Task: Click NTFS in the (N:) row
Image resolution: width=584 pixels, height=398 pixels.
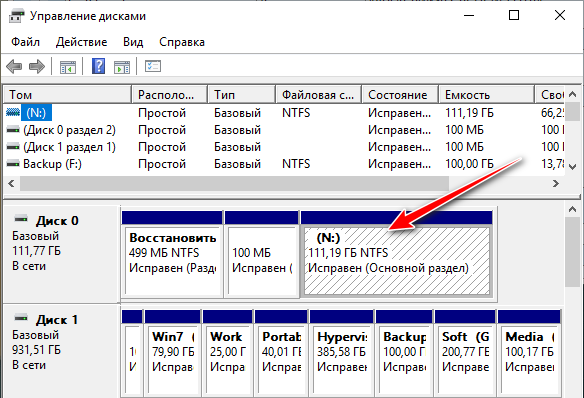Action: 296,112
